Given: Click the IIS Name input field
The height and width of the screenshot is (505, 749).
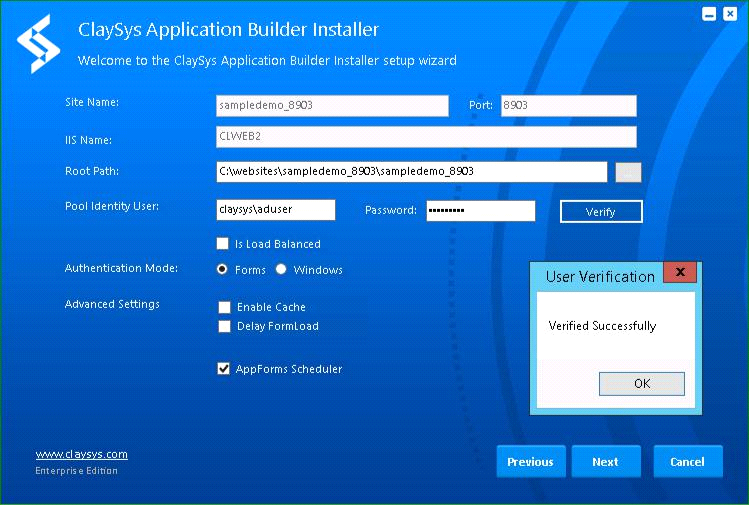Looking at the screenshot, I should point(426,137).
